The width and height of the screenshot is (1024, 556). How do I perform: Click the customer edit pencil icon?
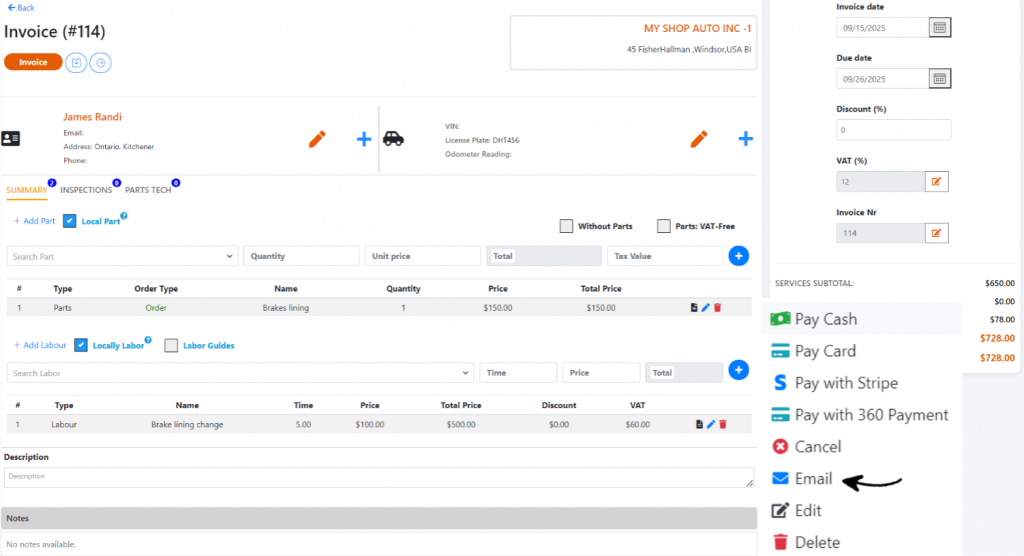tap(317, 139)
